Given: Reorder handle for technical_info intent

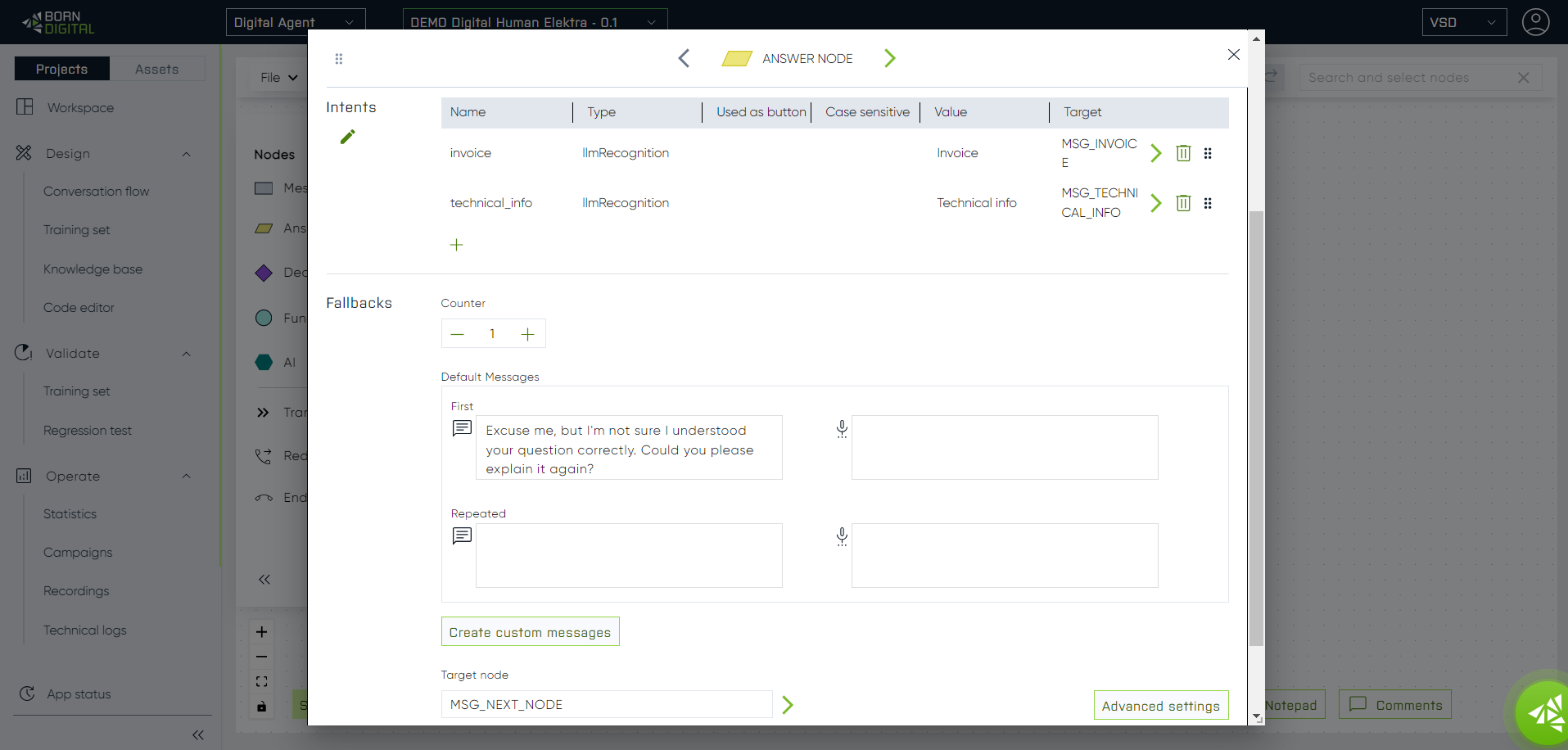Looking at the screenshot, I should 1208,203.
